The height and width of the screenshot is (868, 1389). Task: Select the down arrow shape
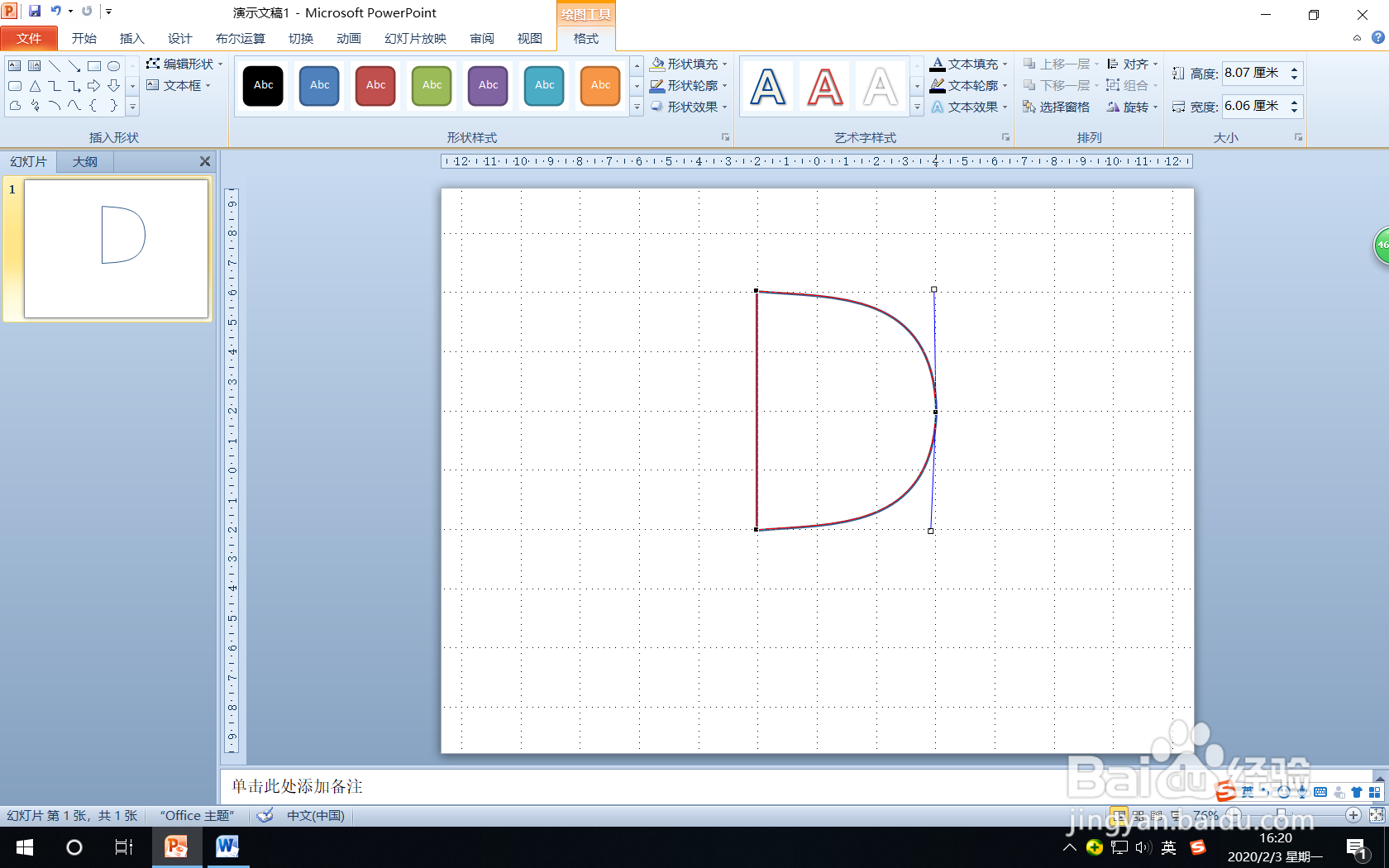pyautogui.click(x=114, y=86)
